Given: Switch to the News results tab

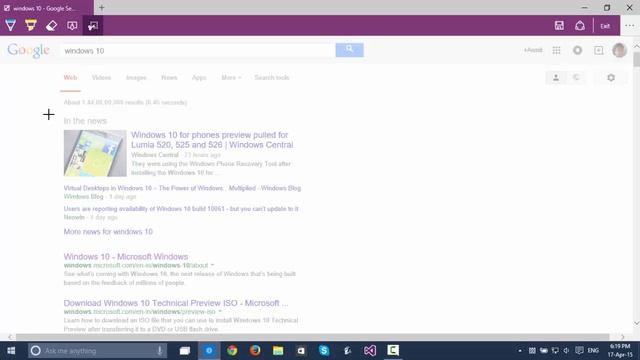Looking at the screenshot, I should point(169,78).
